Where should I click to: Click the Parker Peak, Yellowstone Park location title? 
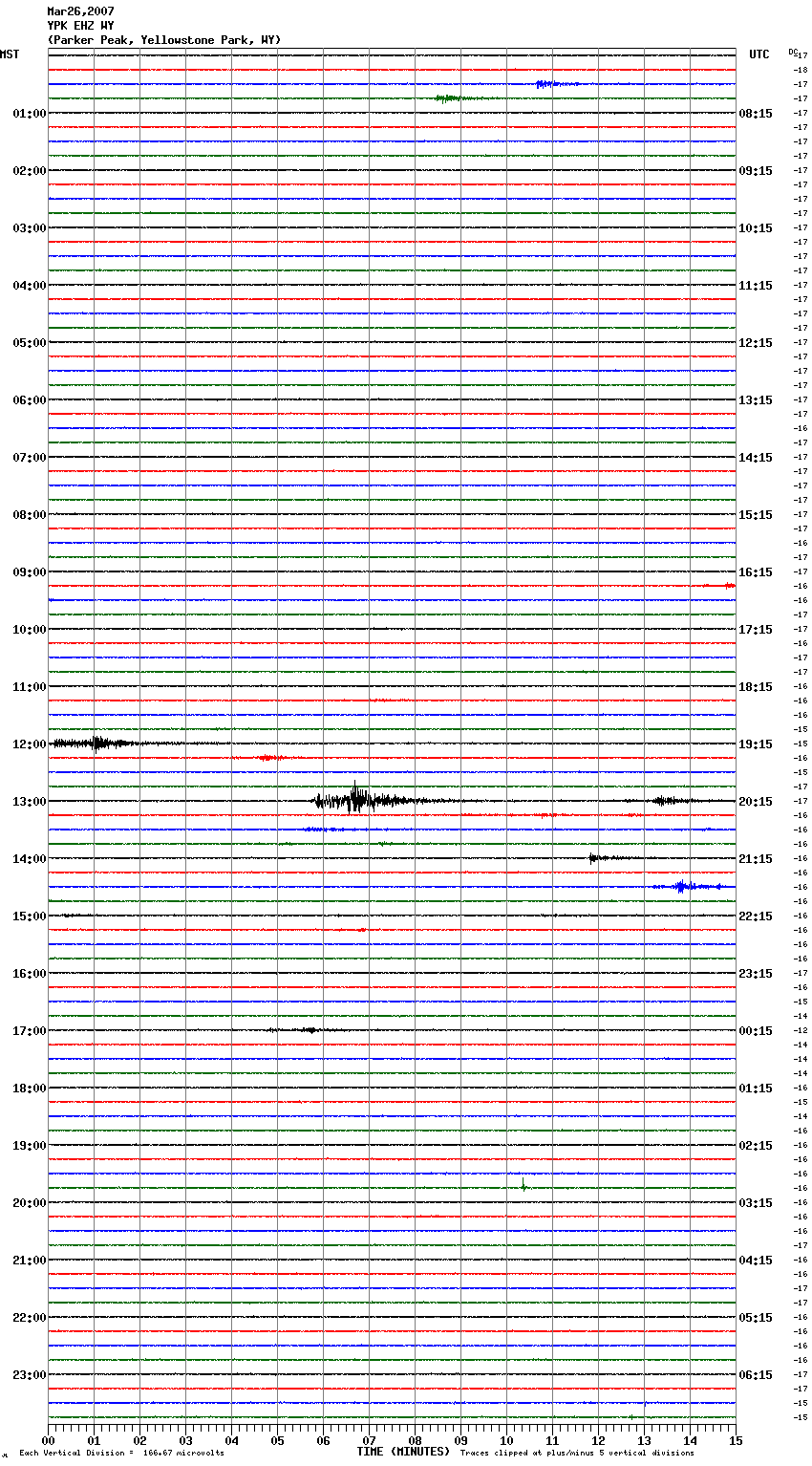164,40
